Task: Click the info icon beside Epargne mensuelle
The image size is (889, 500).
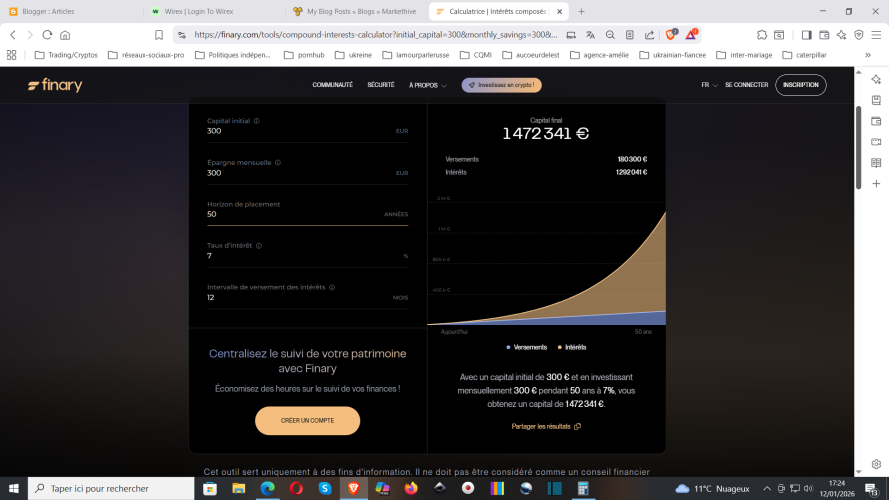Action: [277, 162]
